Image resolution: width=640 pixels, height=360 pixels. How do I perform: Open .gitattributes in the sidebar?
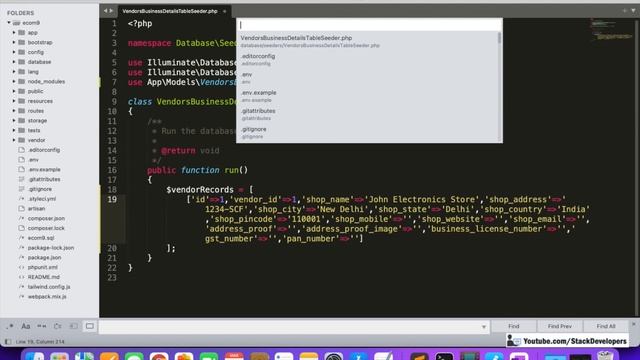click(44, 179)
